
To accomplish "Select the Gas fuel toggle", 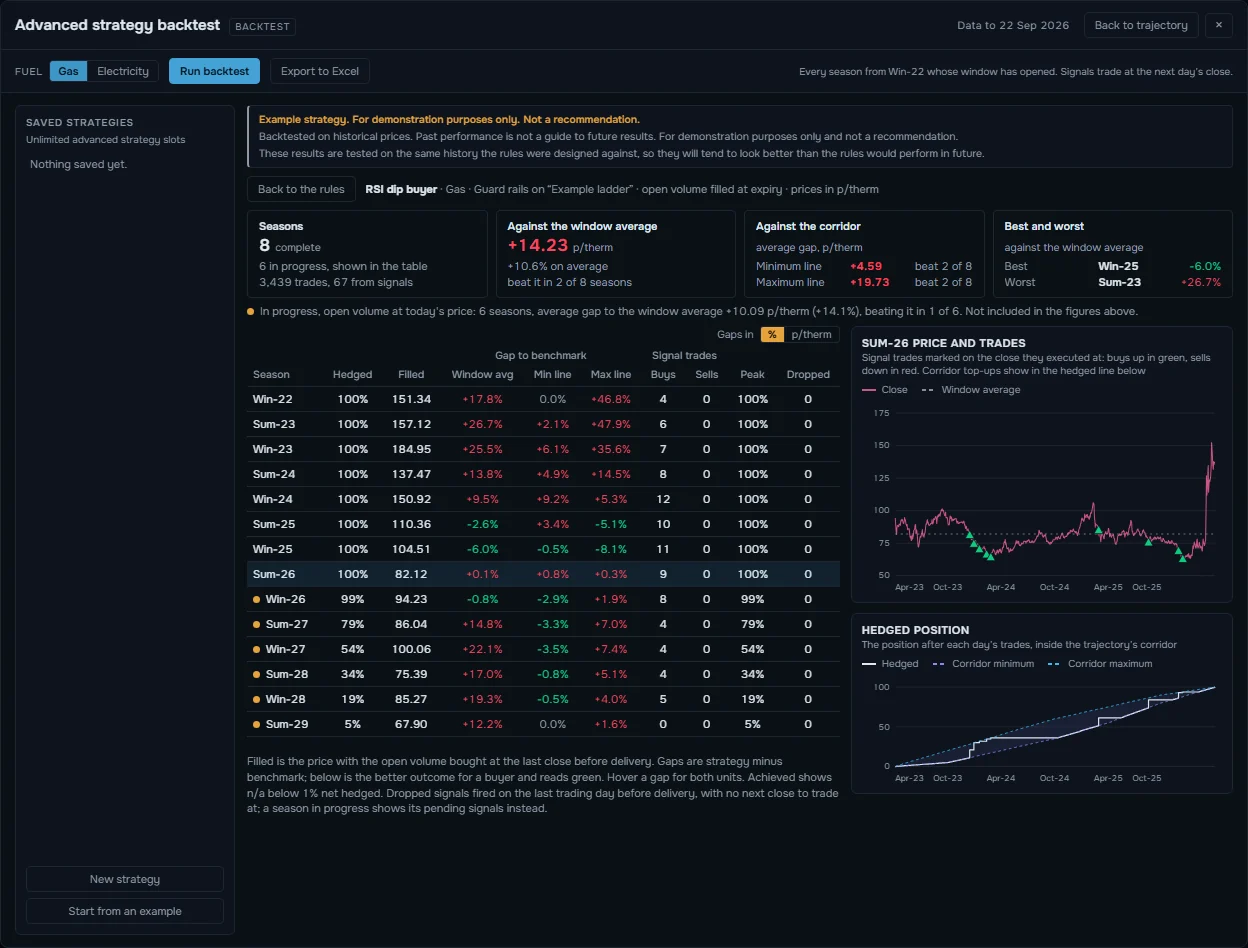I will coord(68,71).
